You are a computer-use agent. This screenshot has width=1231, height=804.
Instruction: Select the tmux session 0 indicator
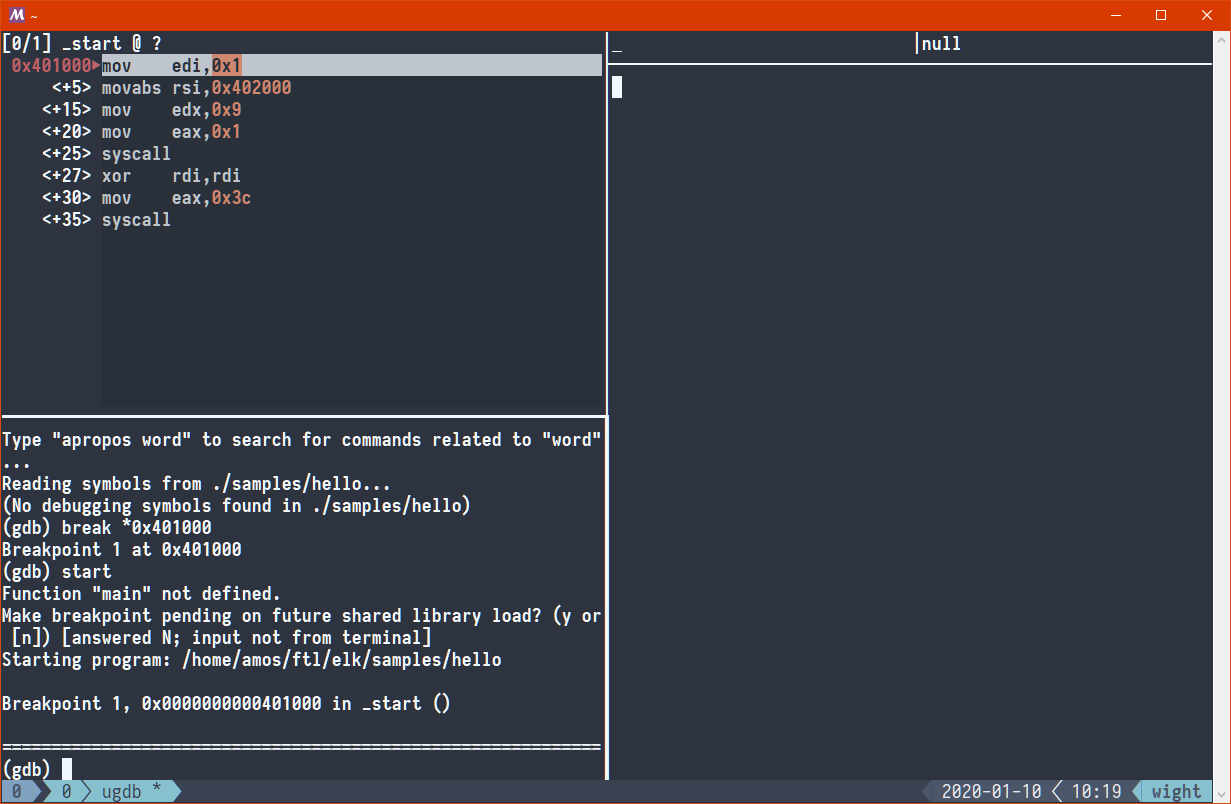pos(17,792)
